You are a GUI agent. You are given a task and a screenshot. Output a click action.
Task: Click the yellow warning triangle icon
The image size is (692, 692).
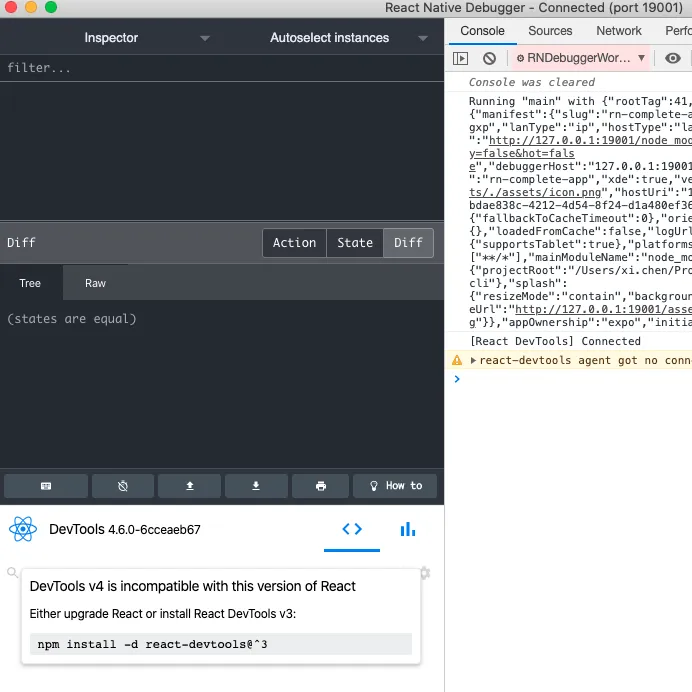click(457, 360)
